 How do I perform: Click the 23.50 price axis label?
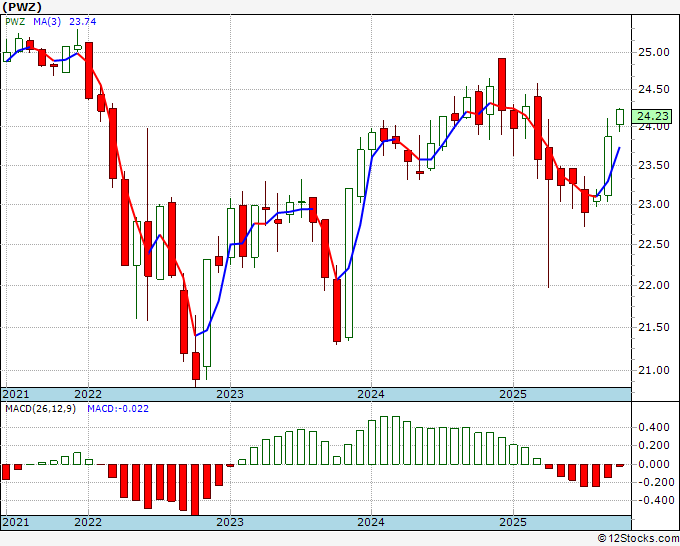(x=654, y=166)
